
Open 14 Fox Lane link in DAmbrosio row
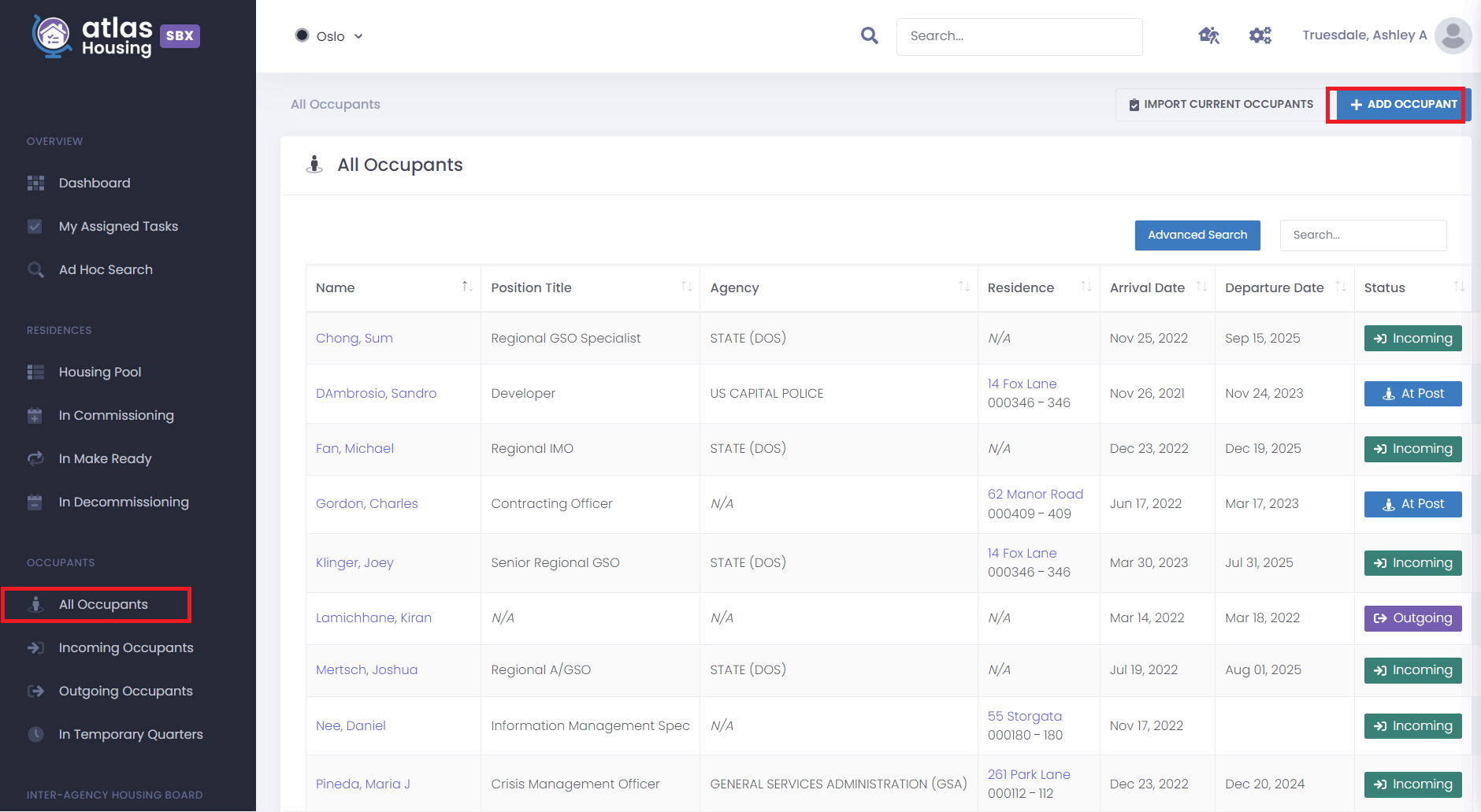point(1023,384)
